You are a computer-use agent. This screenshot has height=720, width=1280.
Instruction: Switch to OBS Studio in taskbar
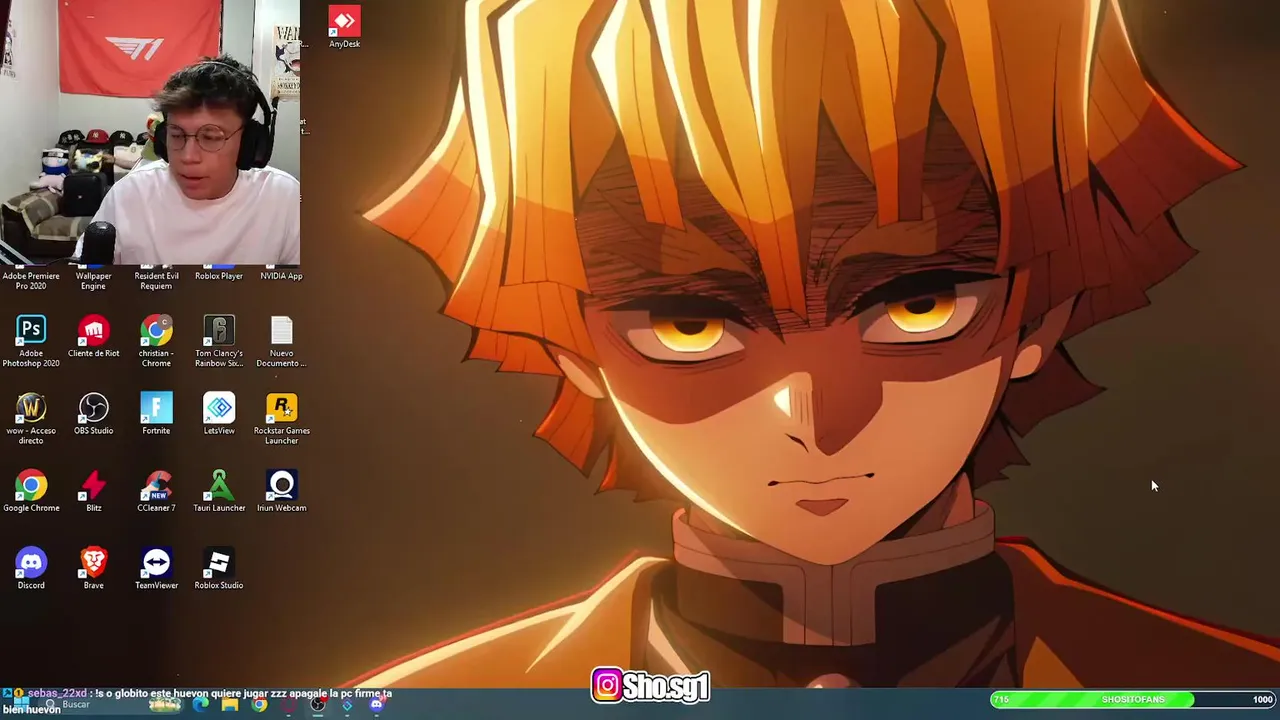(x=318, y=705)
